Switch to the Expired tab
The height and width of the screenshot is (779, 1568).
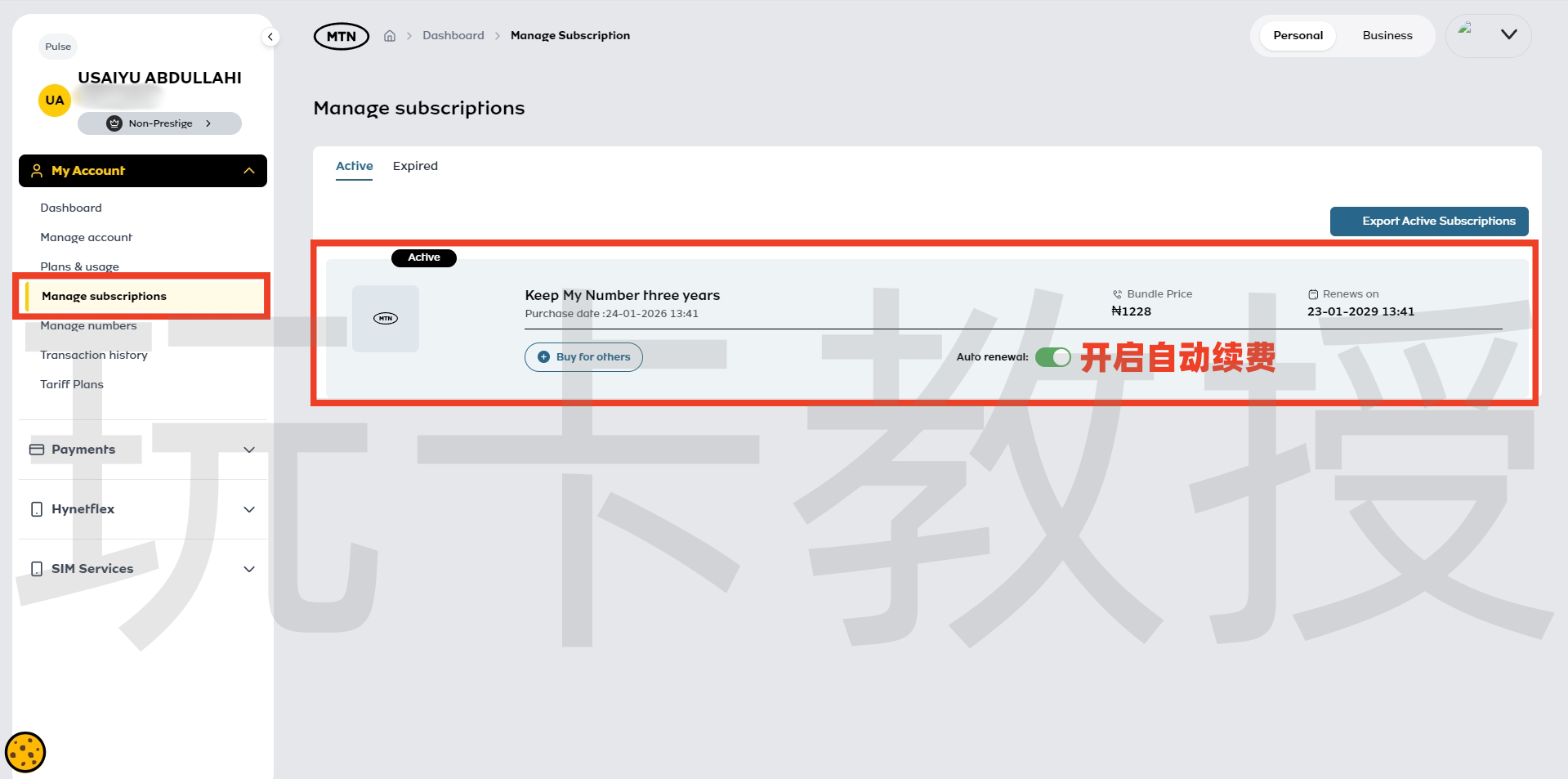[x=415, y=166]
